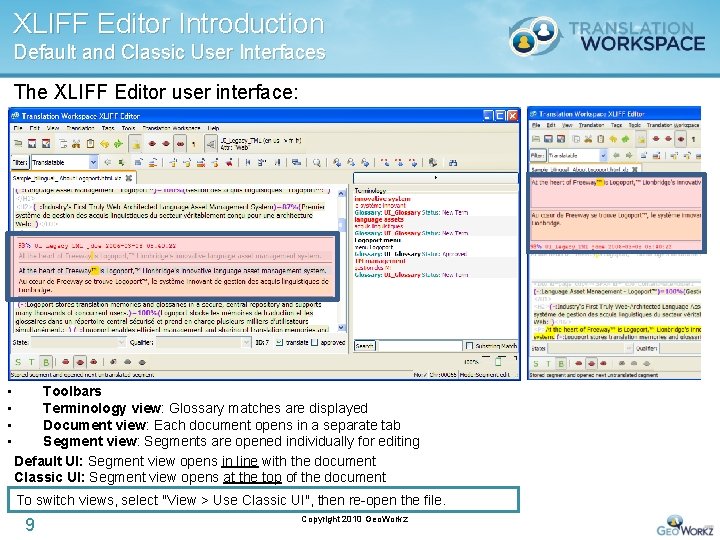
Task: Click the green S button in right classic window
Action: pyautogui.click(x=535, y=363)
